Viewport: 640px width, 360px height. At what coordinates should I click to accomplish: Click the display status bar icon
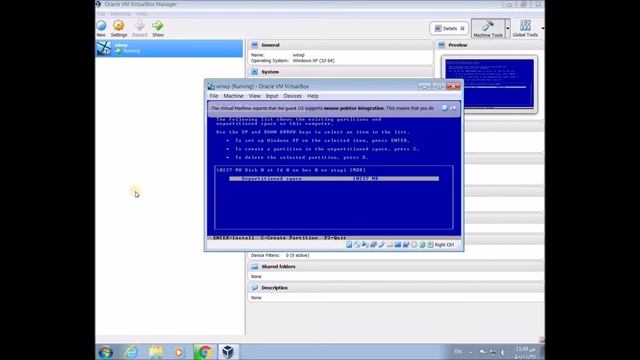(398, 244)
